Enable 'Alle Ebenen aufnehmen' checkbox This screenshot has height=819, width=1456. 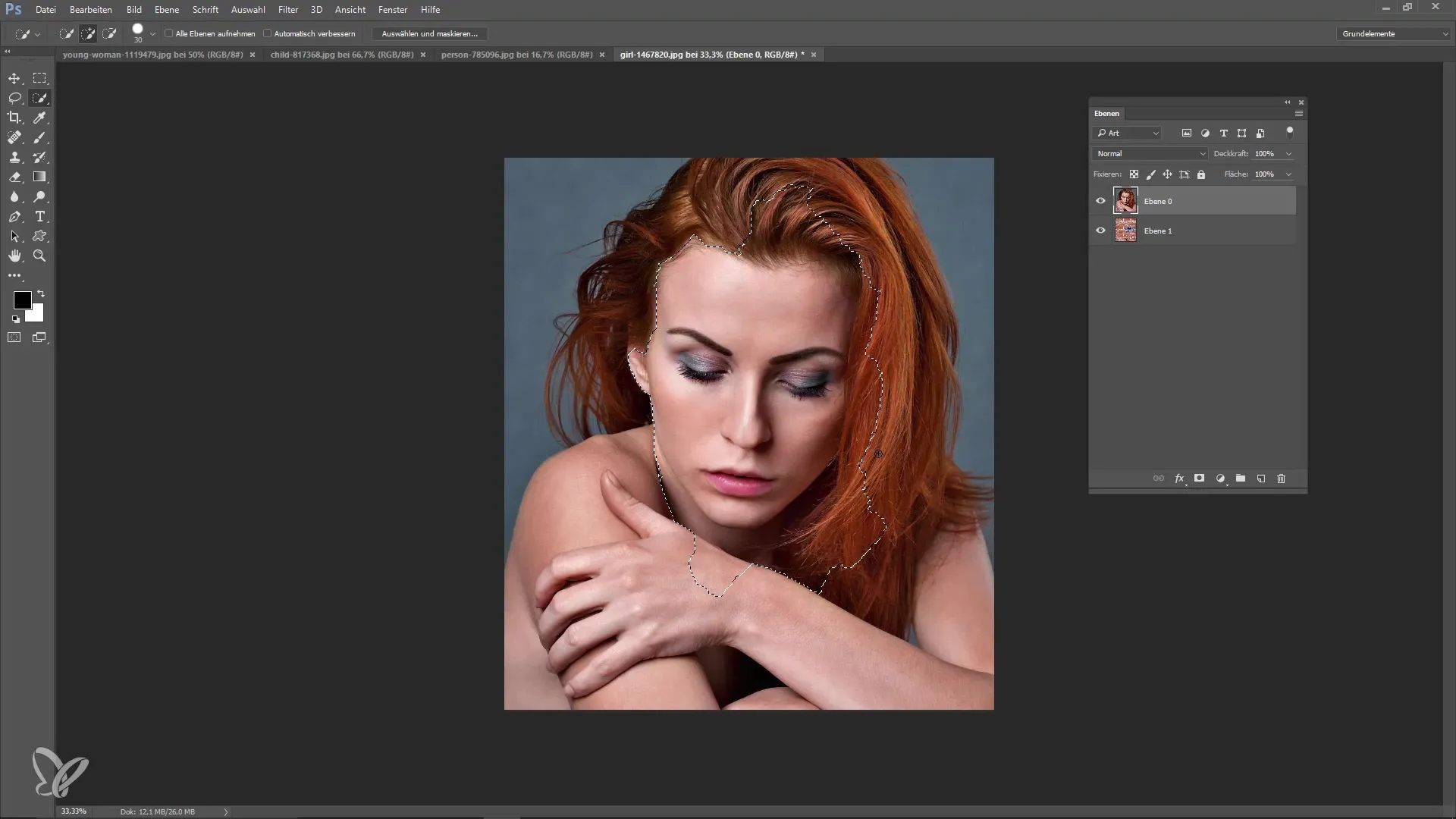(x=169, y=33)
